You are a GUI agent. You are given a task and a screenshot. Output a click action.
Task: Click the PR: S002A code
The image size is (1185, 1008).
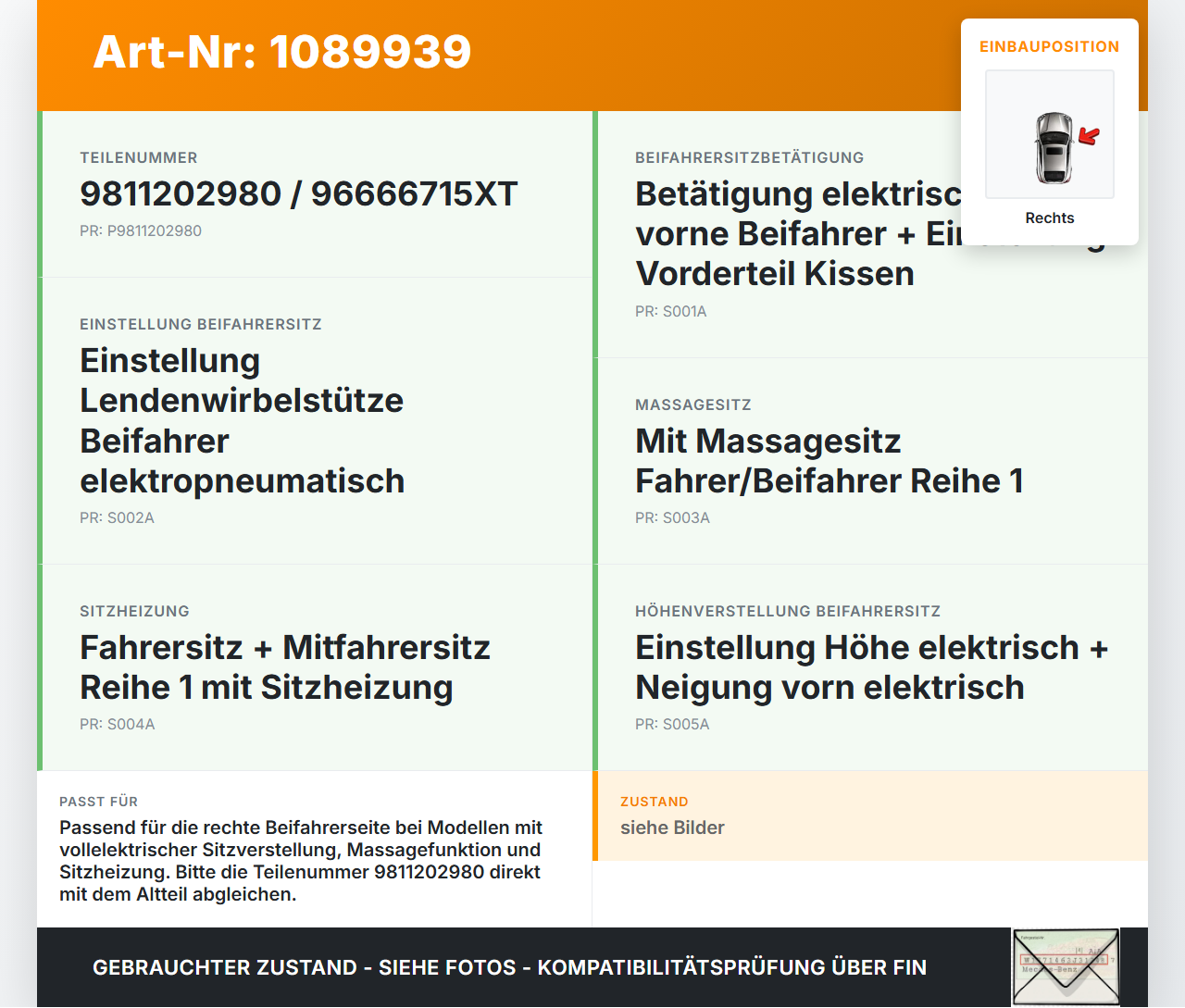[118, 517]
